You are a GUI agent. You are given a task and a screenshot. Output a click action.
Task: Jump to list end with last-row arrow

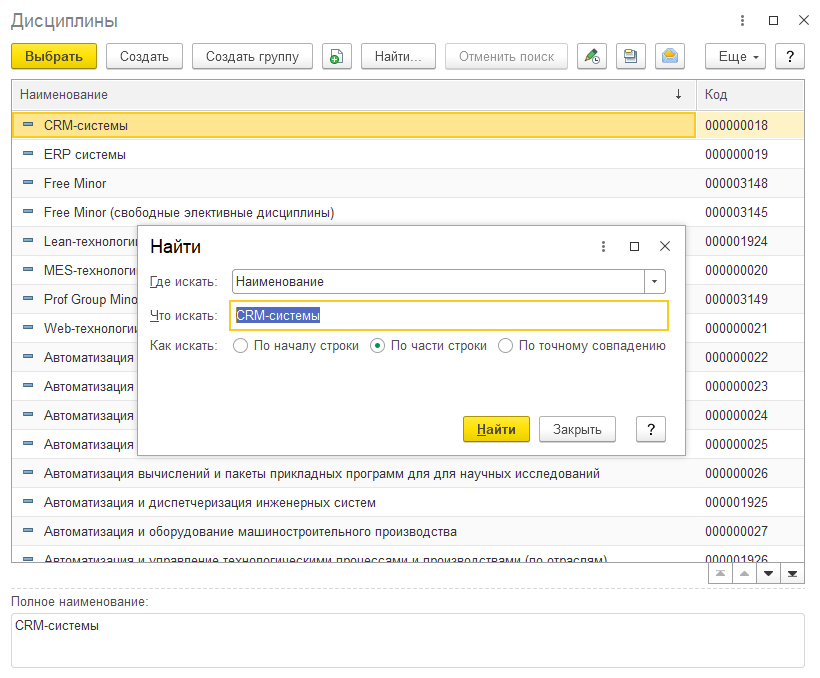[792, 573]
